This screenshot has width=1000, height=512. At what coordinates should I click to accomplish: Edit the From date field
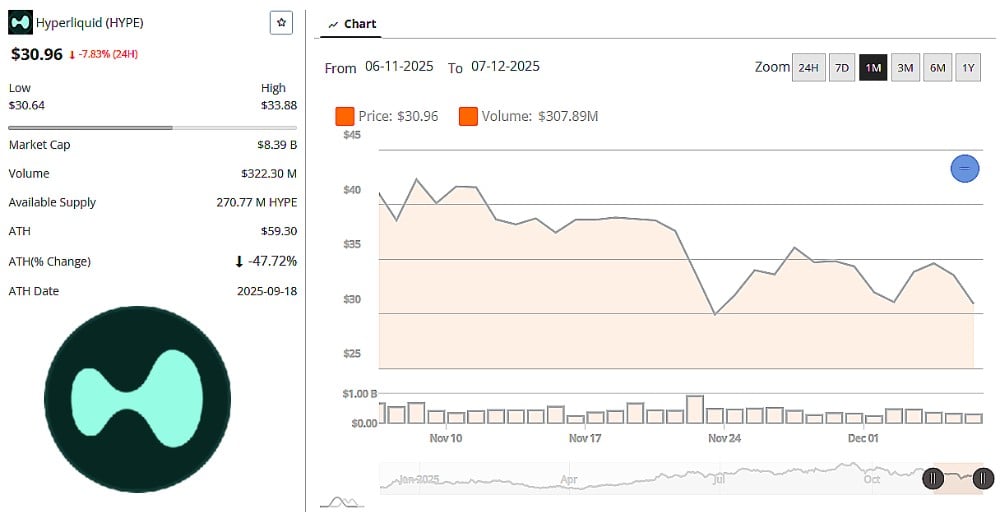coord(399,67)
